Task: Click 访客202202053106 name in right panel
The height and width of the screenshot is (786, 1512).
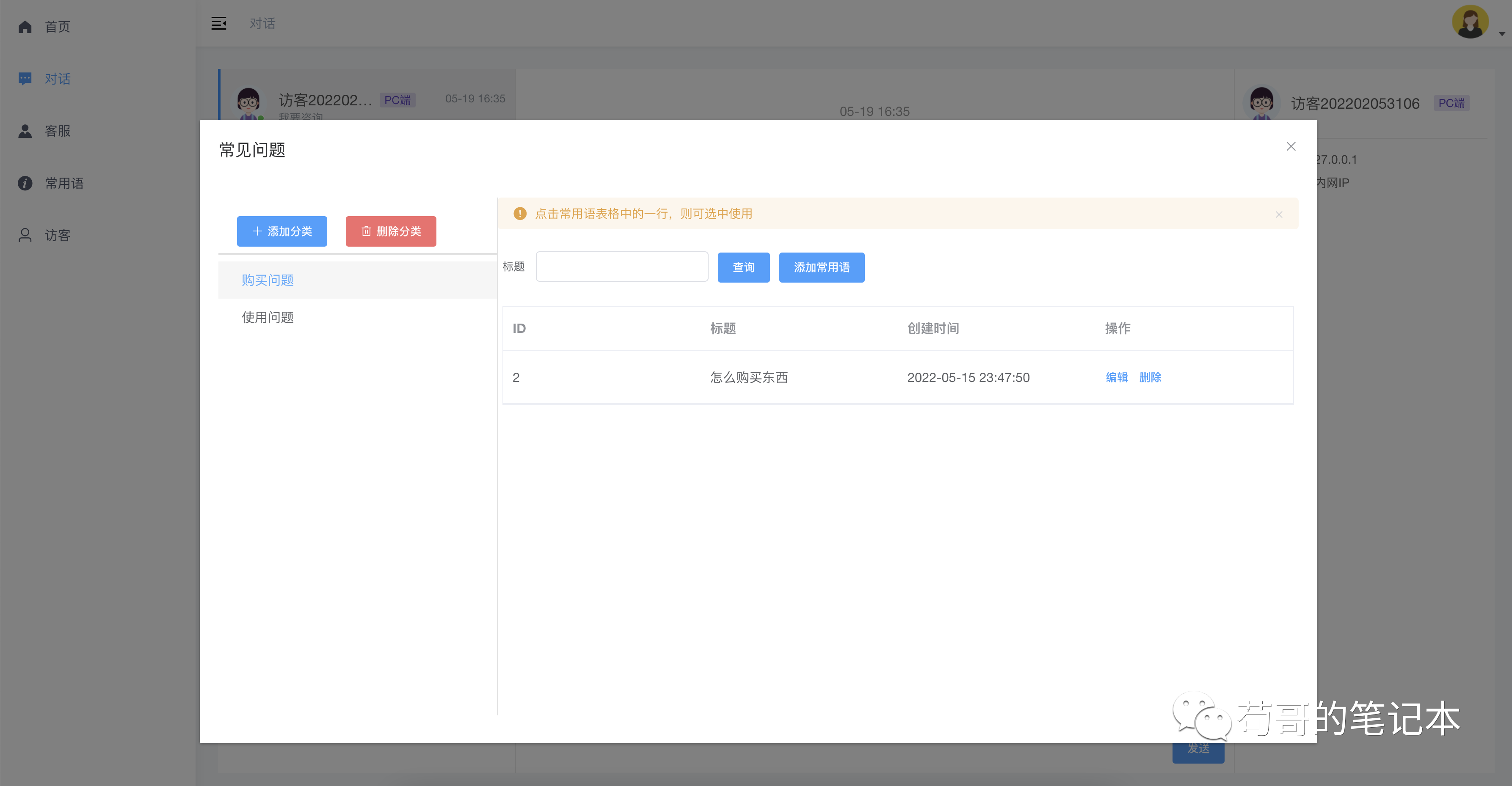Action: [x=1355, y=104]
